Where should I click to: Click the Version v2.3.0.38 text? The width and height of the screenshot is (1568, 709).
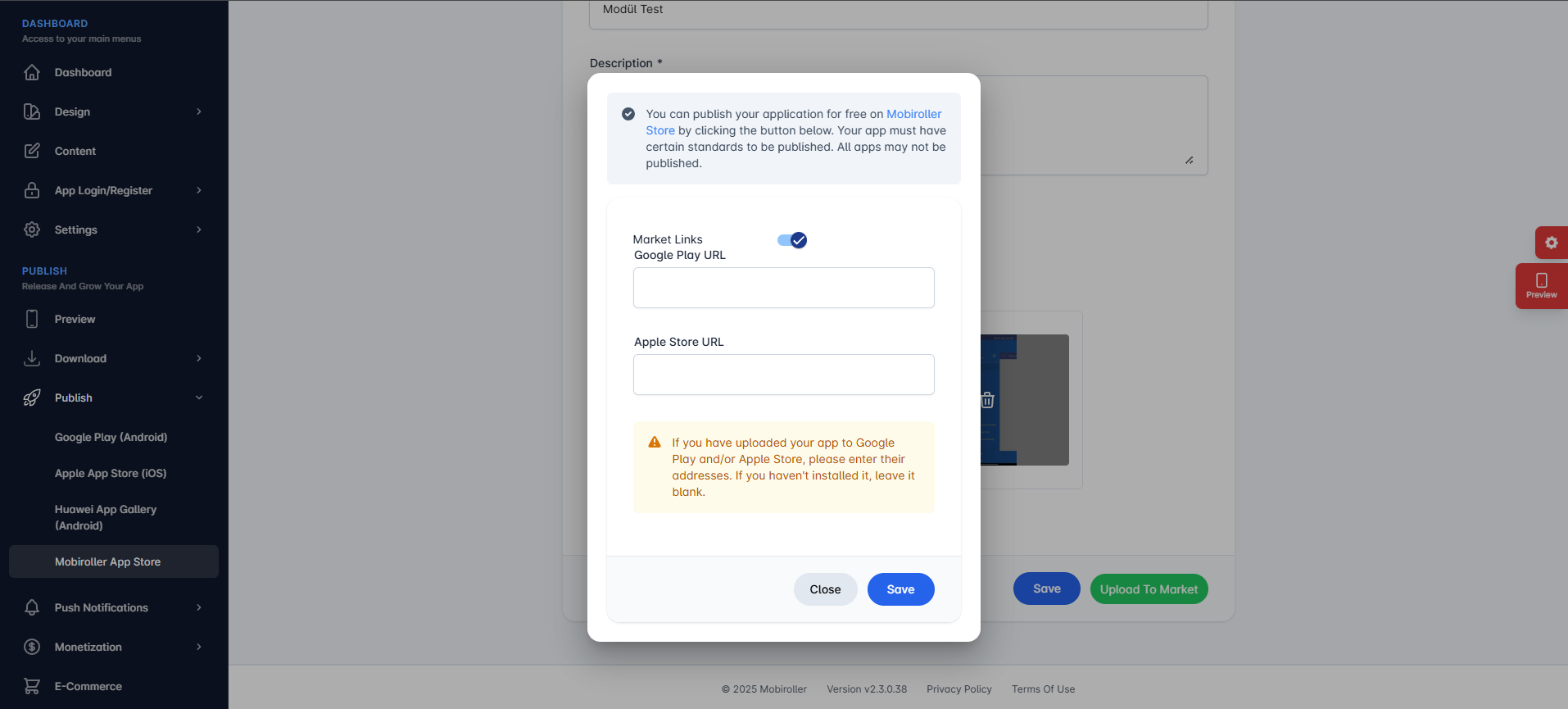tap(866, 689)
